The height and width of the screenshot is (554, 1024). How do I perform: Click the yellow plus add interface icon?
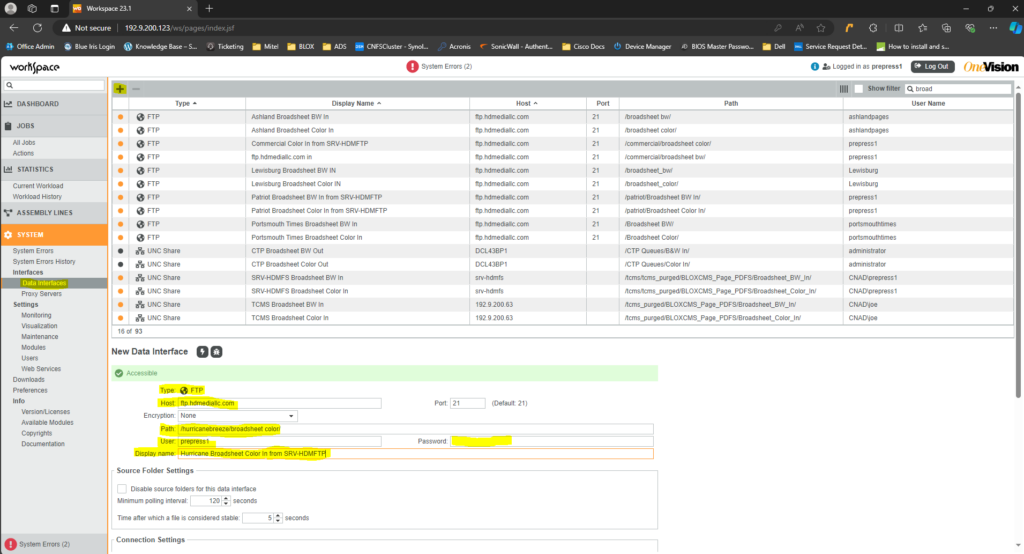pyautogui.click(x=120, y=89)
